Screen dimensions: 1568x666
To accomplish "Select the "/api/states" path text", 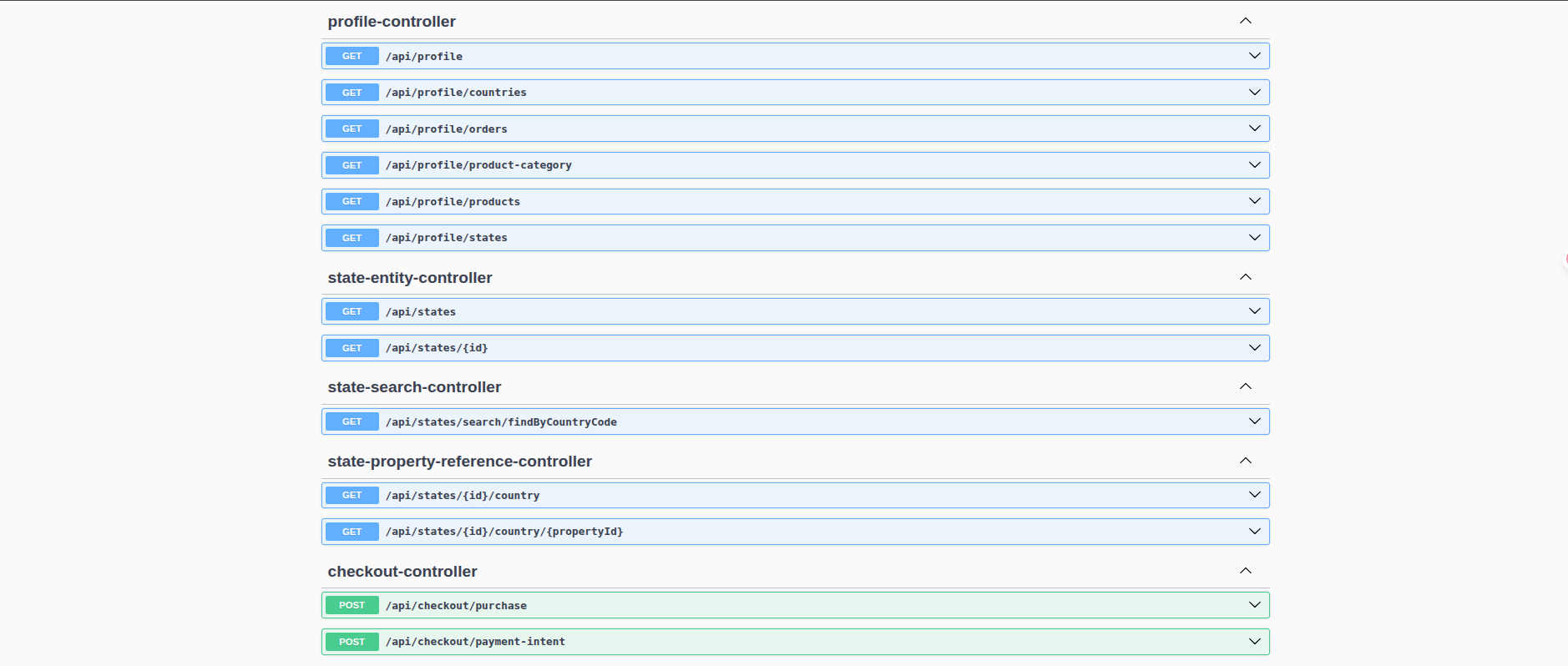I will tap(421, 312).
